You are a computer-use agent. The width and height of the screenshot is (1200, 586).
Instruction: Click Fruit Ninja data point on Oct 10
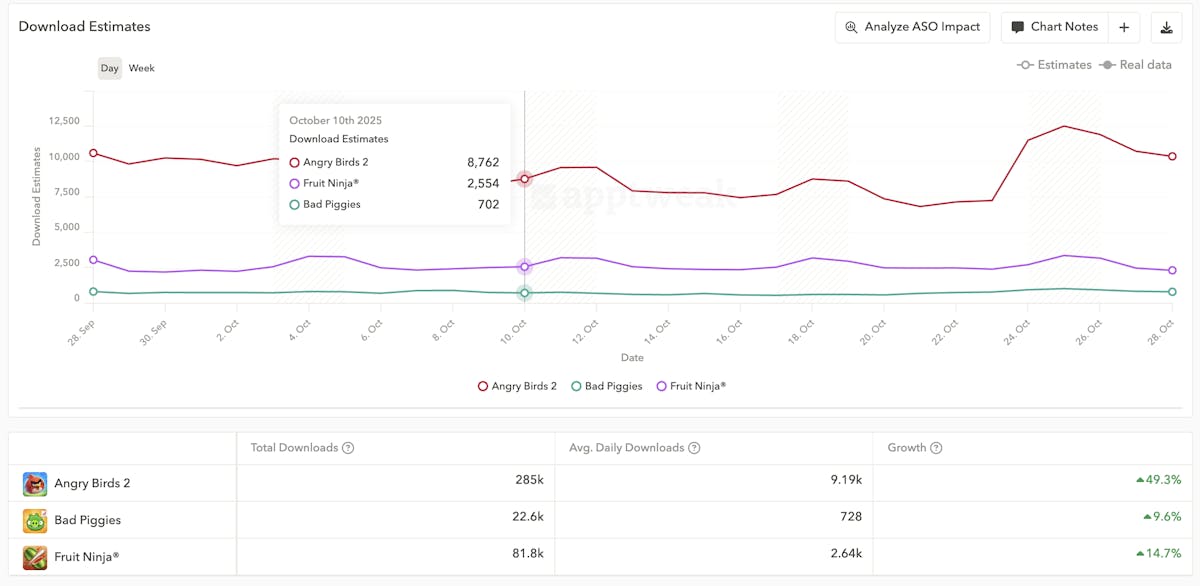(x=525, y=267)
